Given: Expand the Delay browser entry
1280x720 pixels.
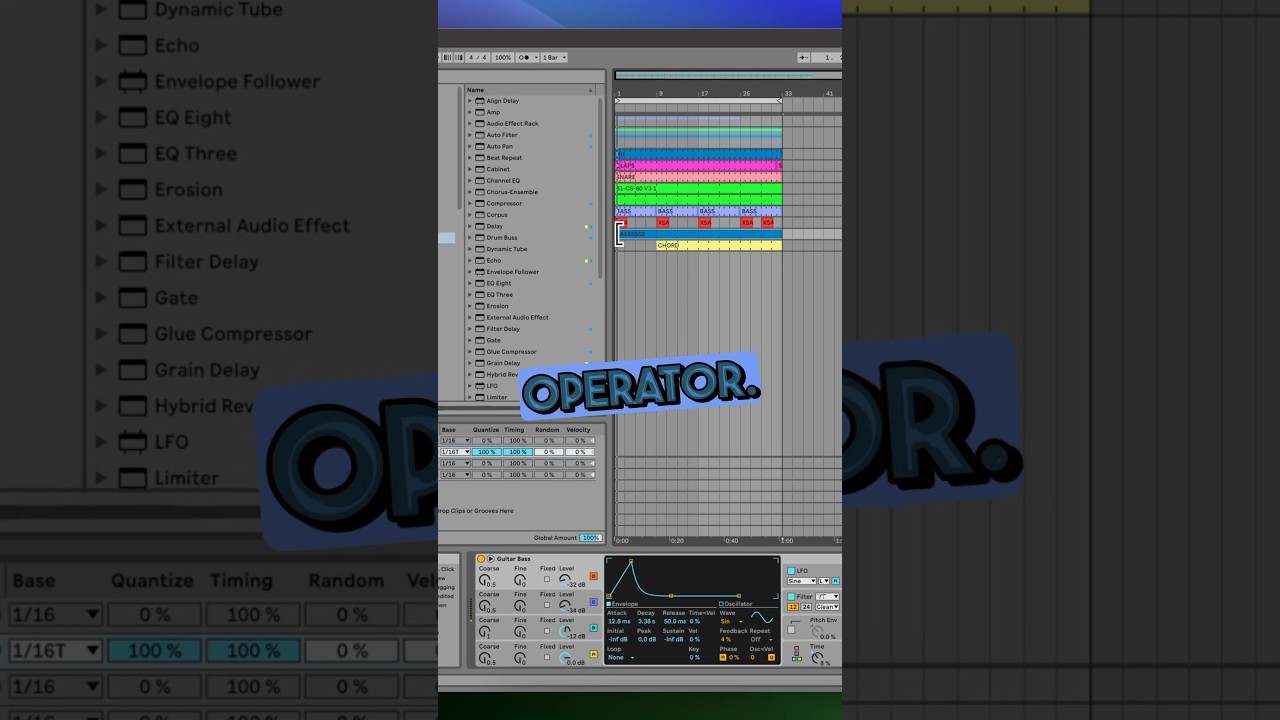Looking at the screenshot, I should [470, 226].
